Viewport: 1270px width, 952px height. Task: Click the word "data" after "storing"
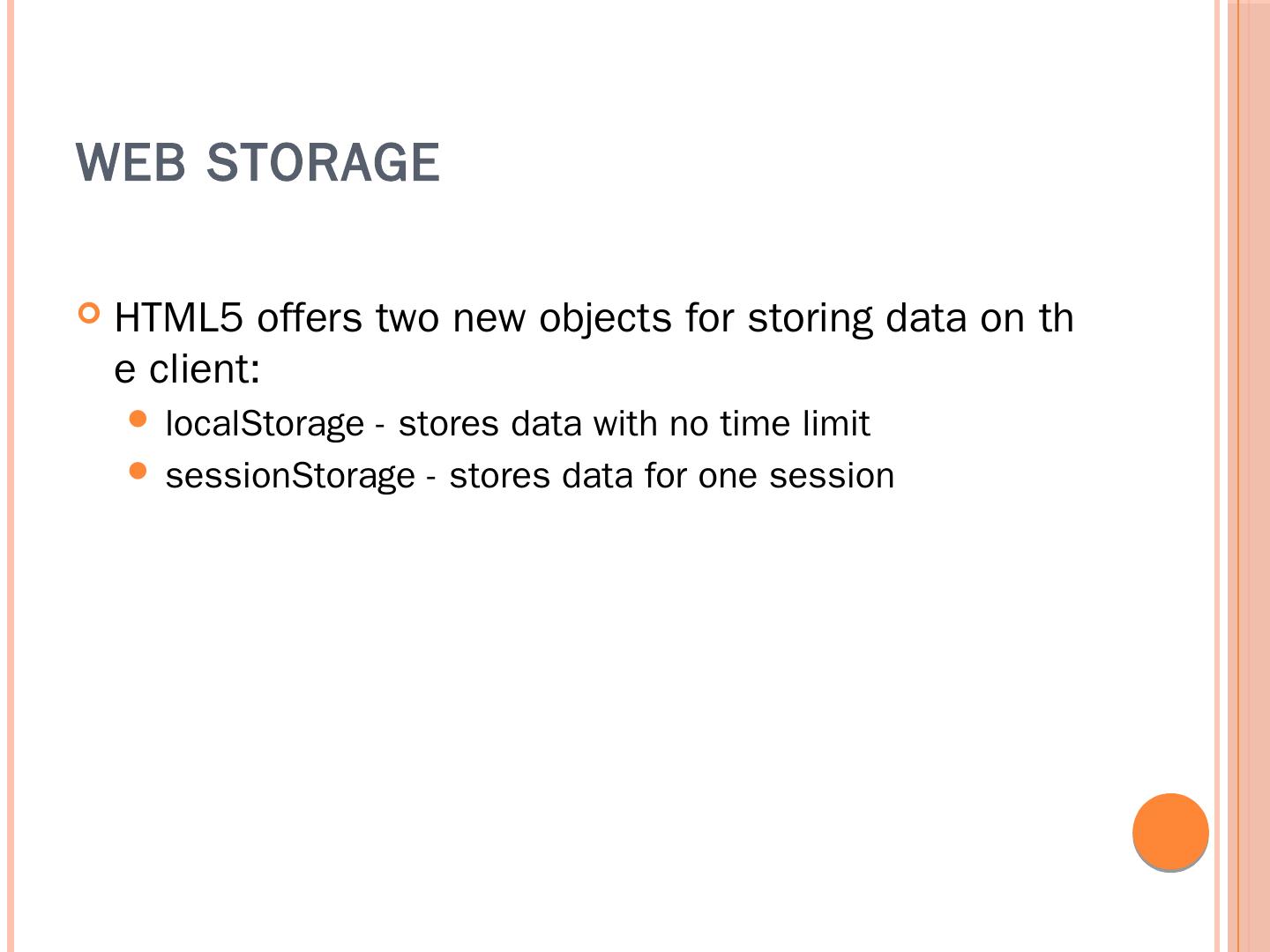(926, 318)
